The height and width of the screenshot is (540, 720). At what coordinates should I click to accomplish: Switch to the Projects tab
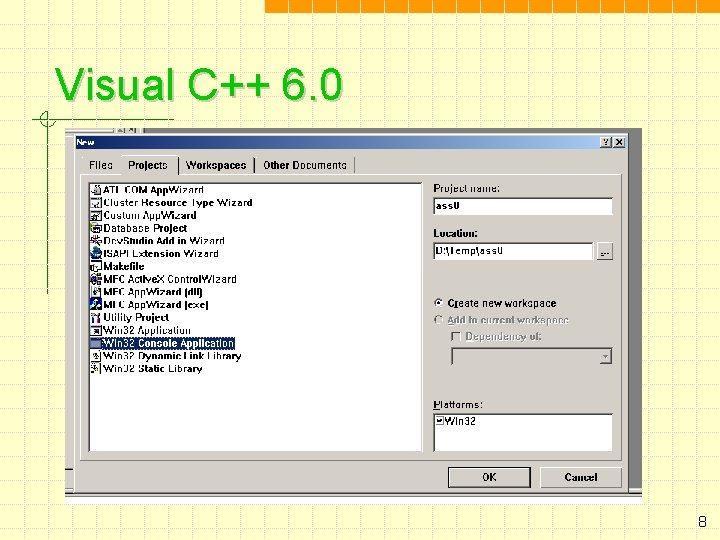148,165
